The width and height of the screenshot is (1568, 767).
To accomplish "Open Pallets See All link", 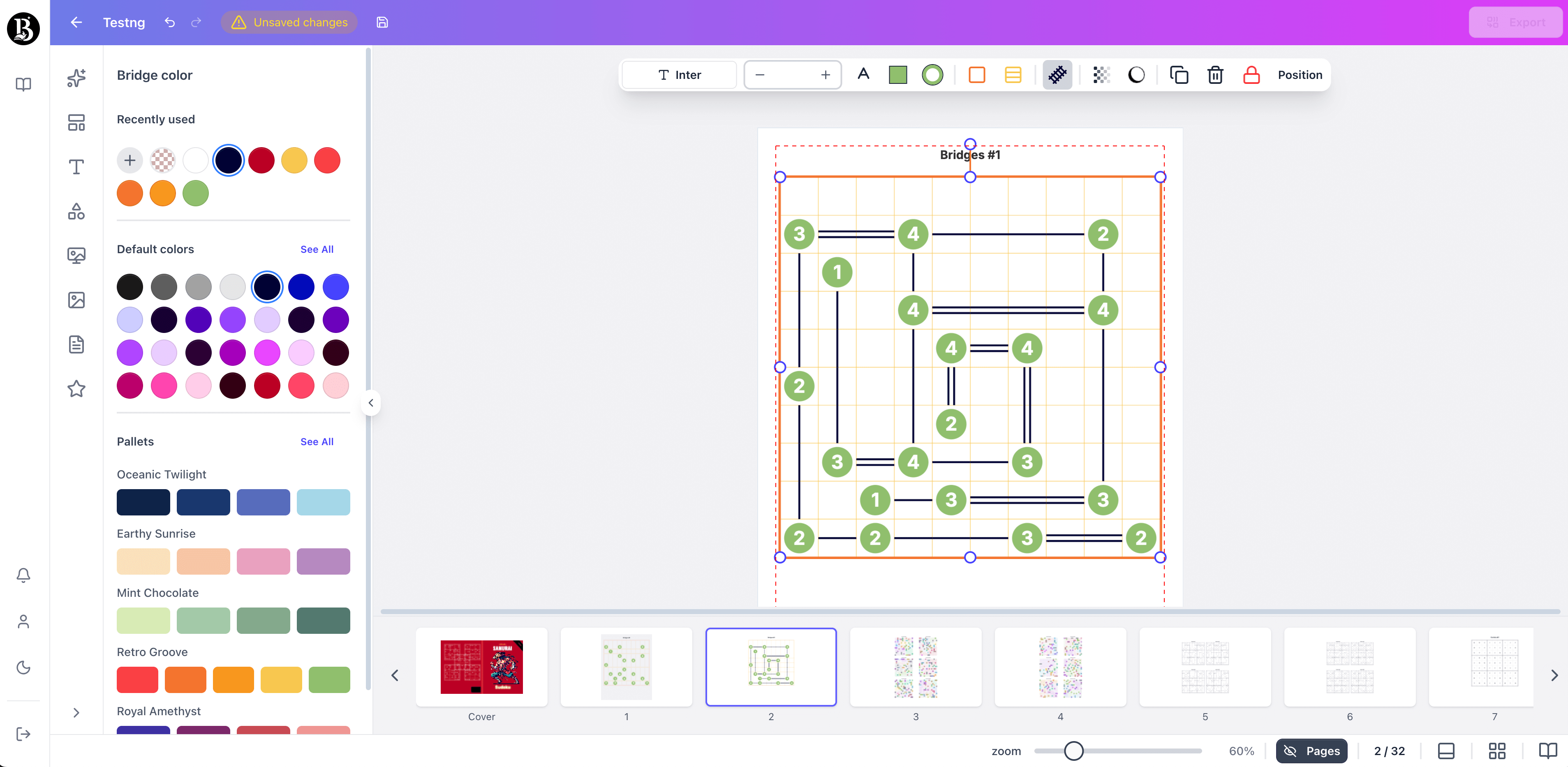I will point(317,441).
